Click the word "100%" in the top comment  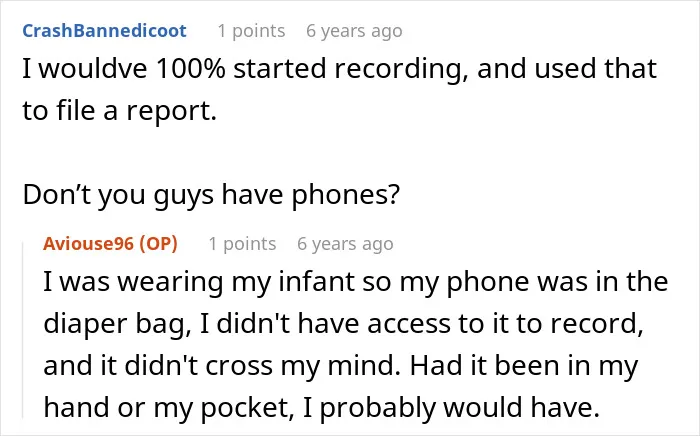click(191, 69)
